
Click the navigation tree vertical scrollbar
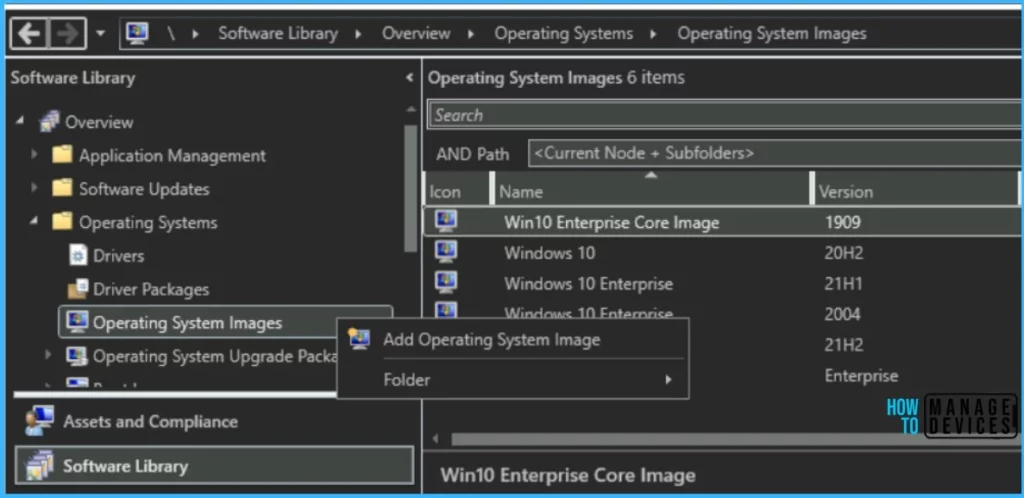pos(410,188)
